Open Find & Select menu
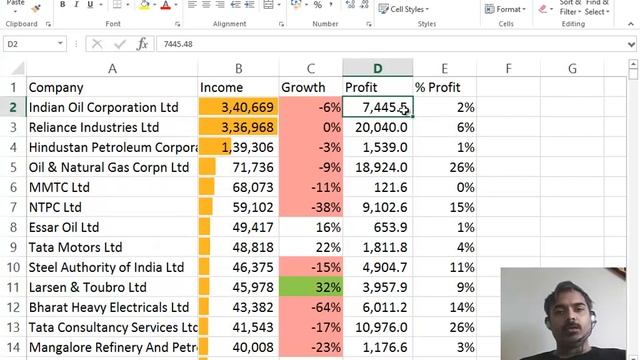 [597, 7]
